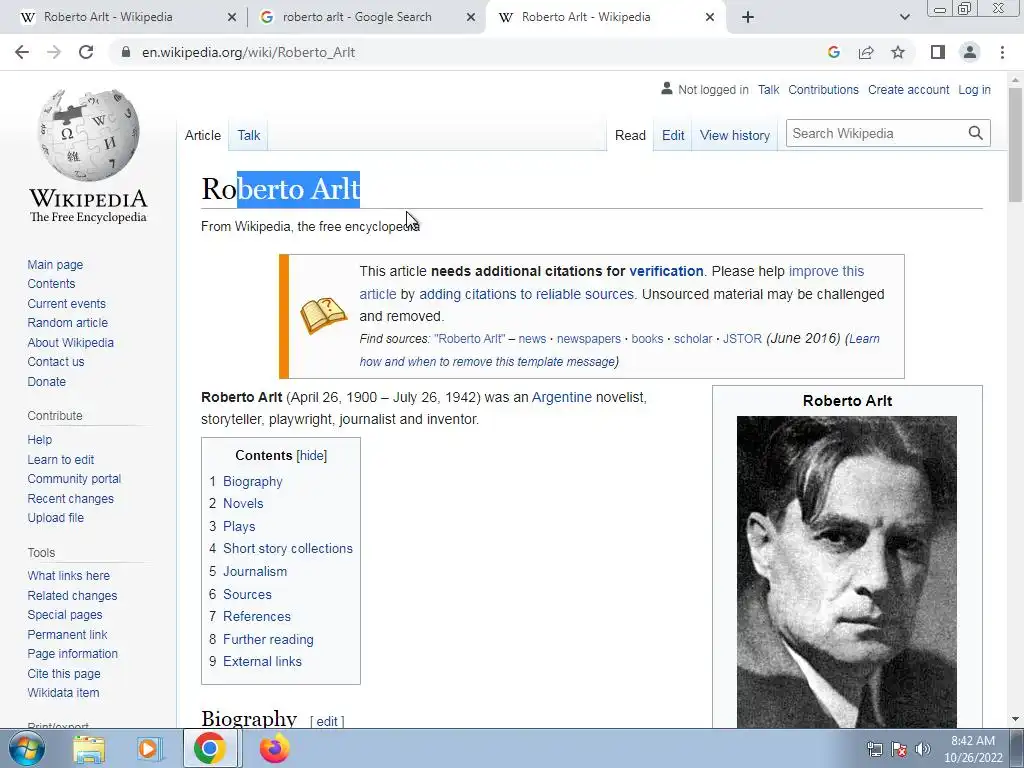The height and width of the screenshot is (768, 1024).
Task: Hide the Contents table
Action: click(x=312, y=455)
